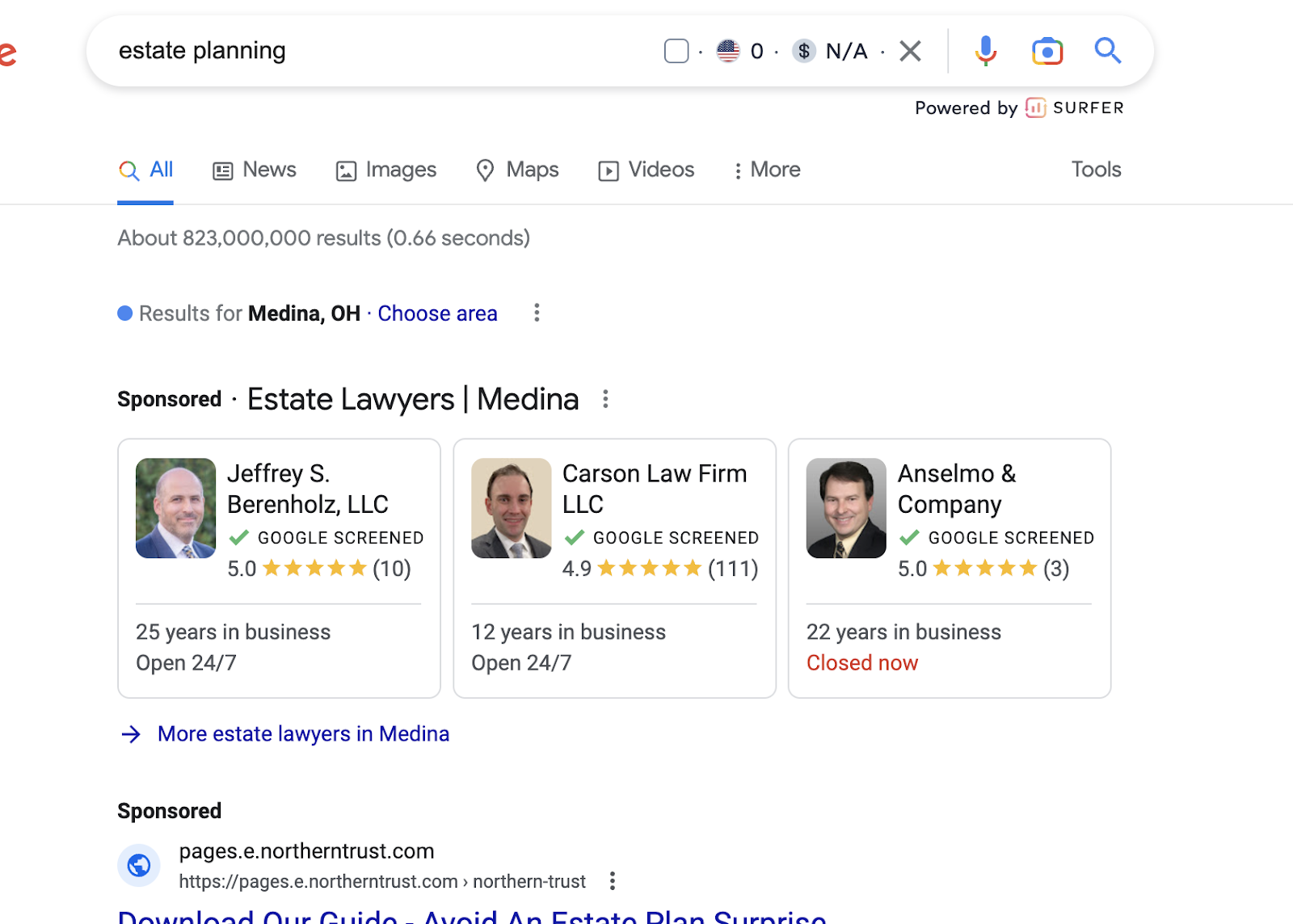1293x924 pixels.
Task: Click Google Screened checkmark for Carson Law Firm
Action: (x=574, y=538)
